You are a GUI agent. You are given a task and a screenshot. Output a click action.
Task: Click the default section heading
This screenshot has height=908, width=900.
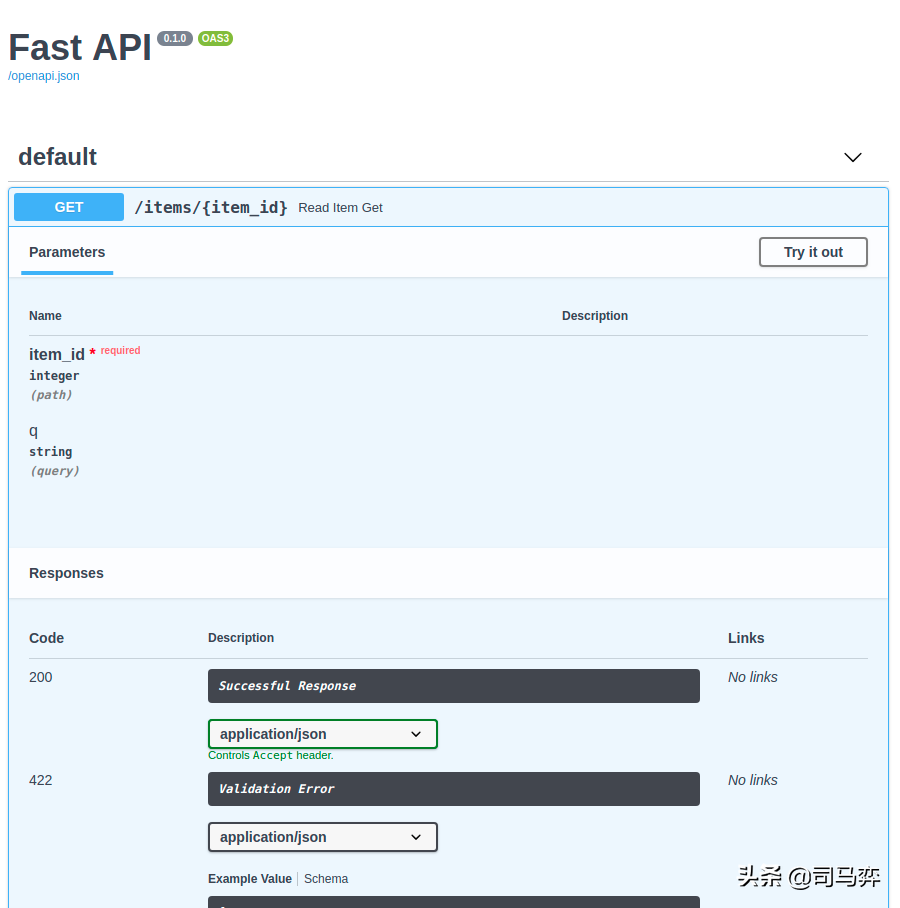tap(57, 157)
